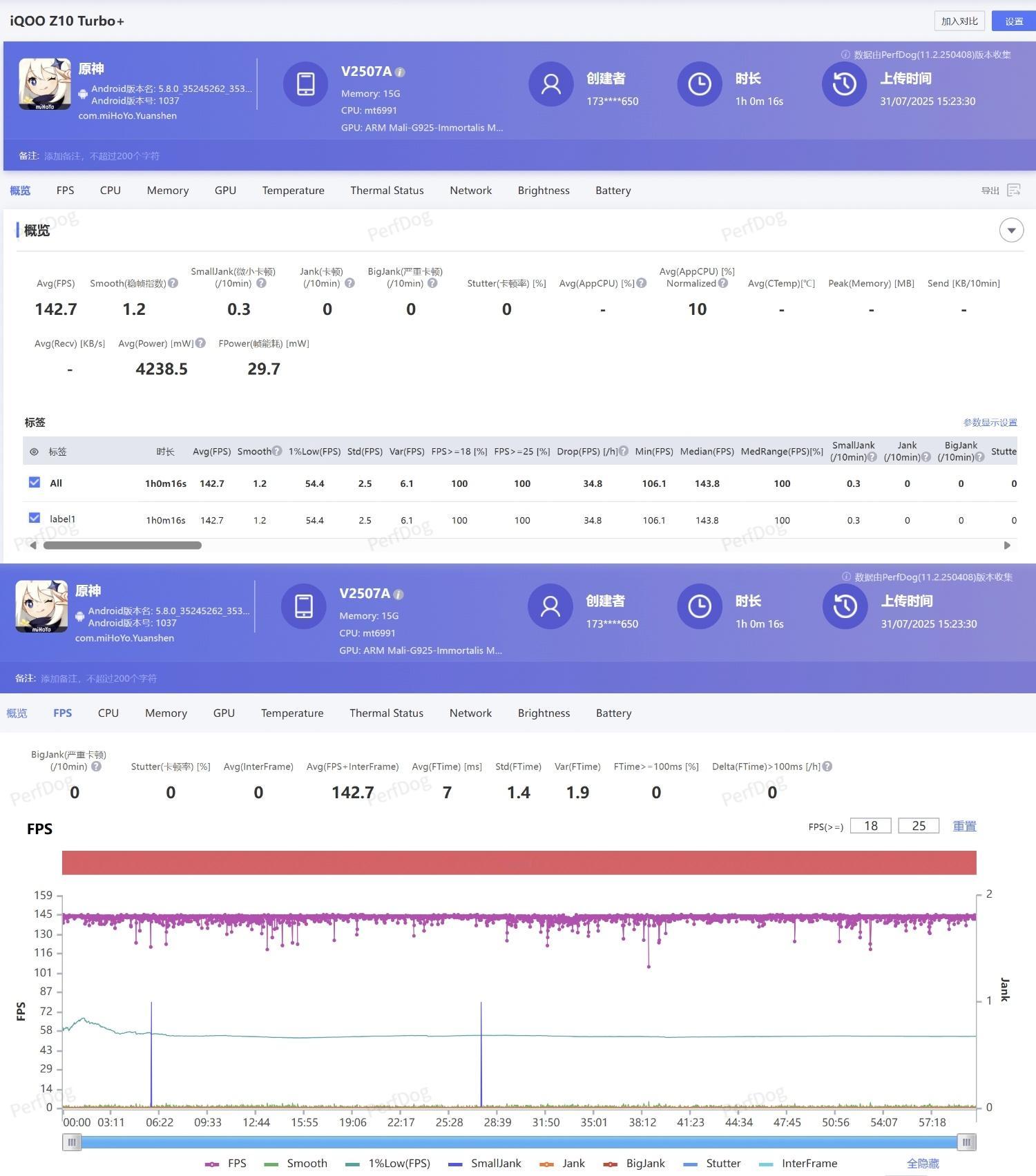
Task: Click the table scrollbar right arrow
Action: point(1007,545)
